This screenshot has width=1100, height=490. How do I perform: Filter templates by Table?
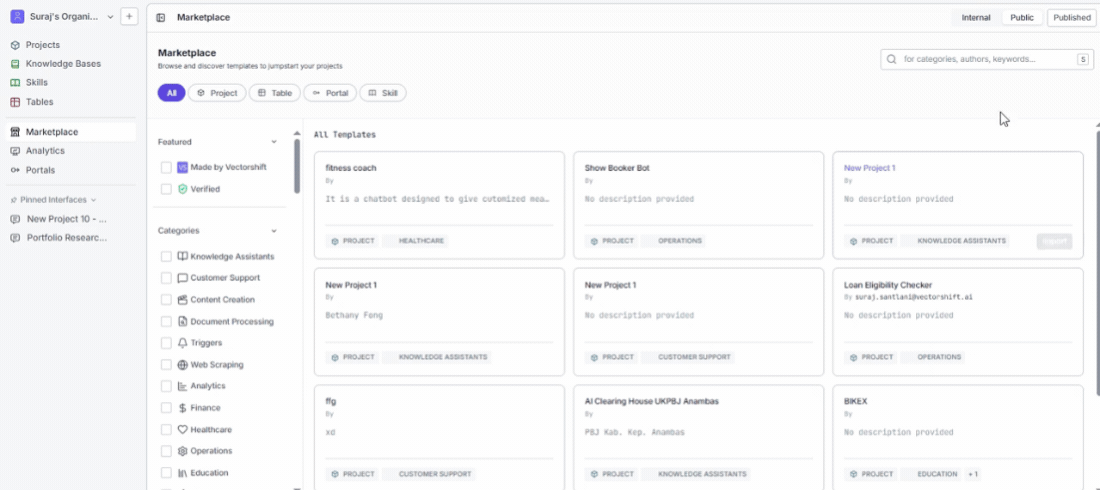[275, 93]
